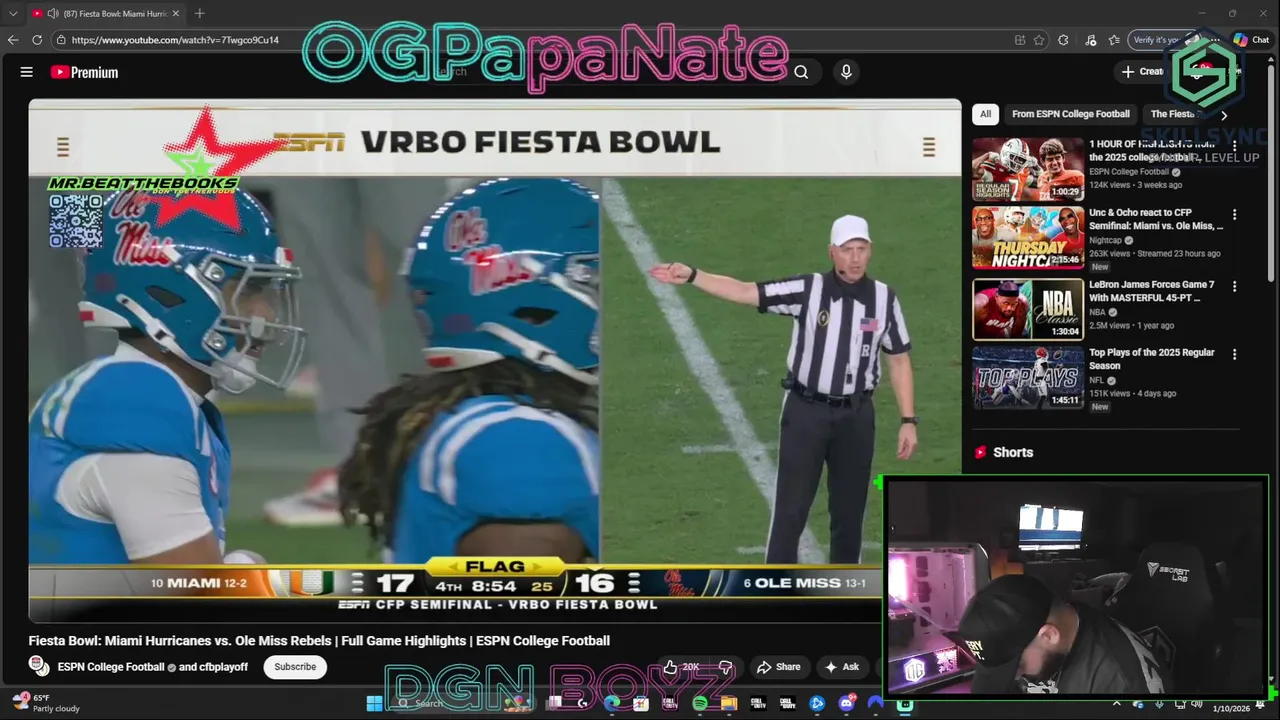
Task: Click "Unc & Ocho react to CFP" title
Action: click(1155, 219)
